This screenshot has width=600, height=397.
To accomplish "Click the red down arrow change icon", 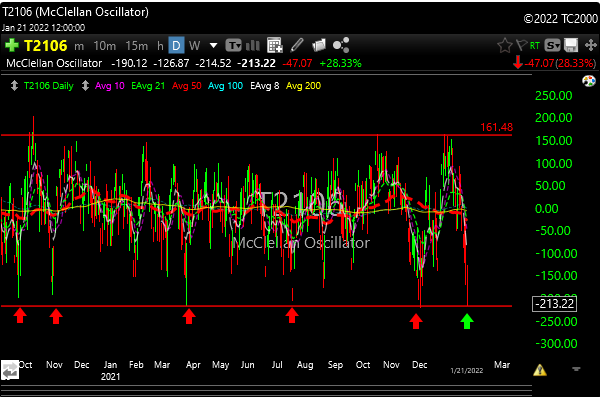I will pyautogui.click(x=518, y=62).
